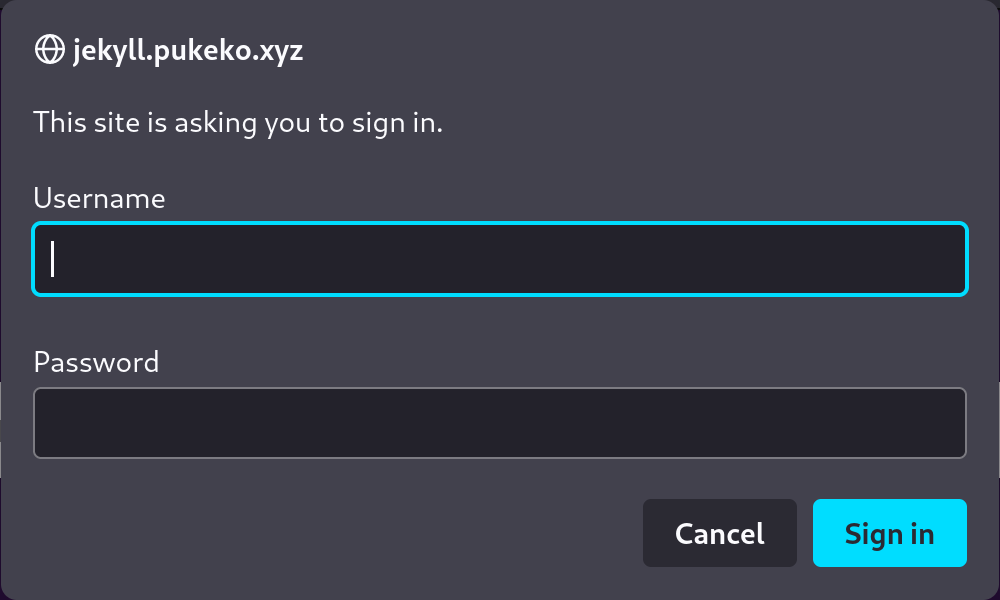Submit credentials using Sign in
1000x600 pixels.
(x=889, y=533)
